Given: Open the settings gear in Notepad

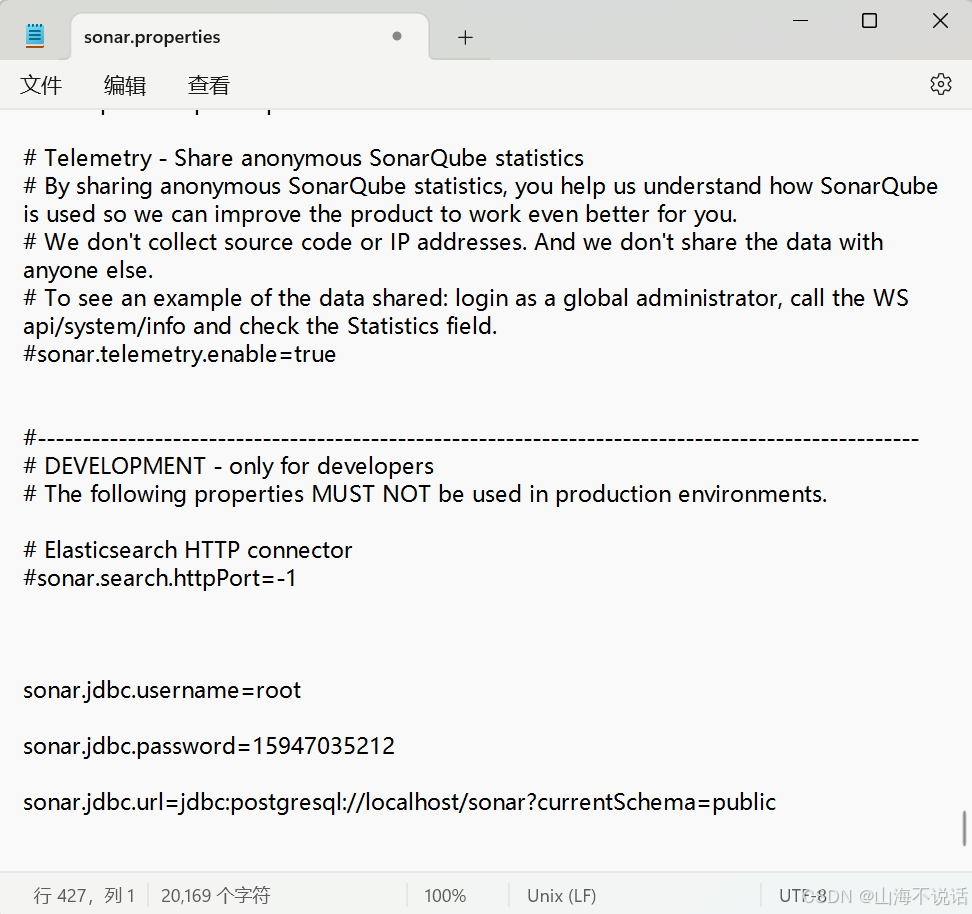Looking at the screenshot, I should tap(940, 84).
